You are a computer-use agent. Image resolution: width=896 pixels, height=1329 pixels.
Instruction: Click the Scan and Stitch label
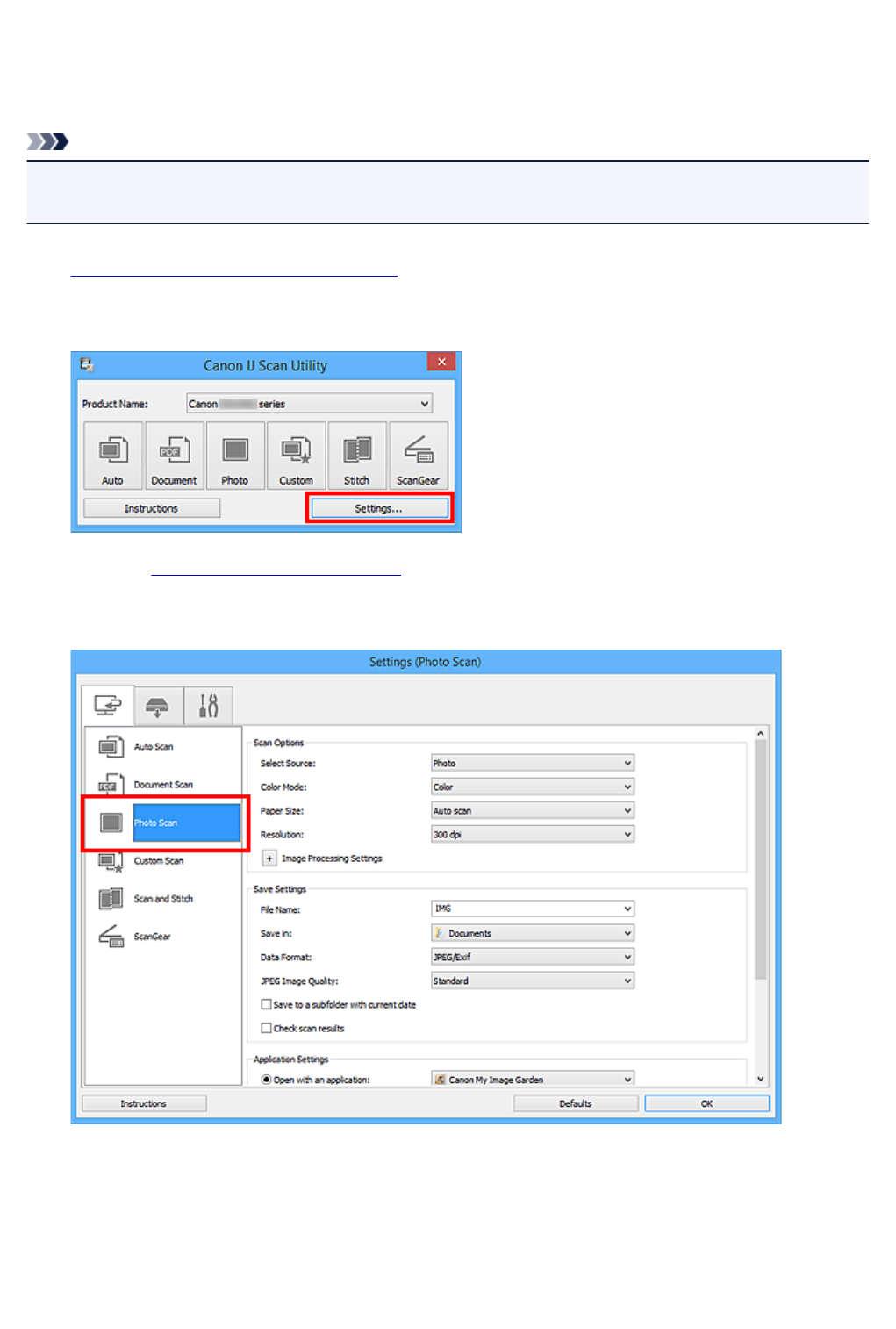click(x=163, y=899)
